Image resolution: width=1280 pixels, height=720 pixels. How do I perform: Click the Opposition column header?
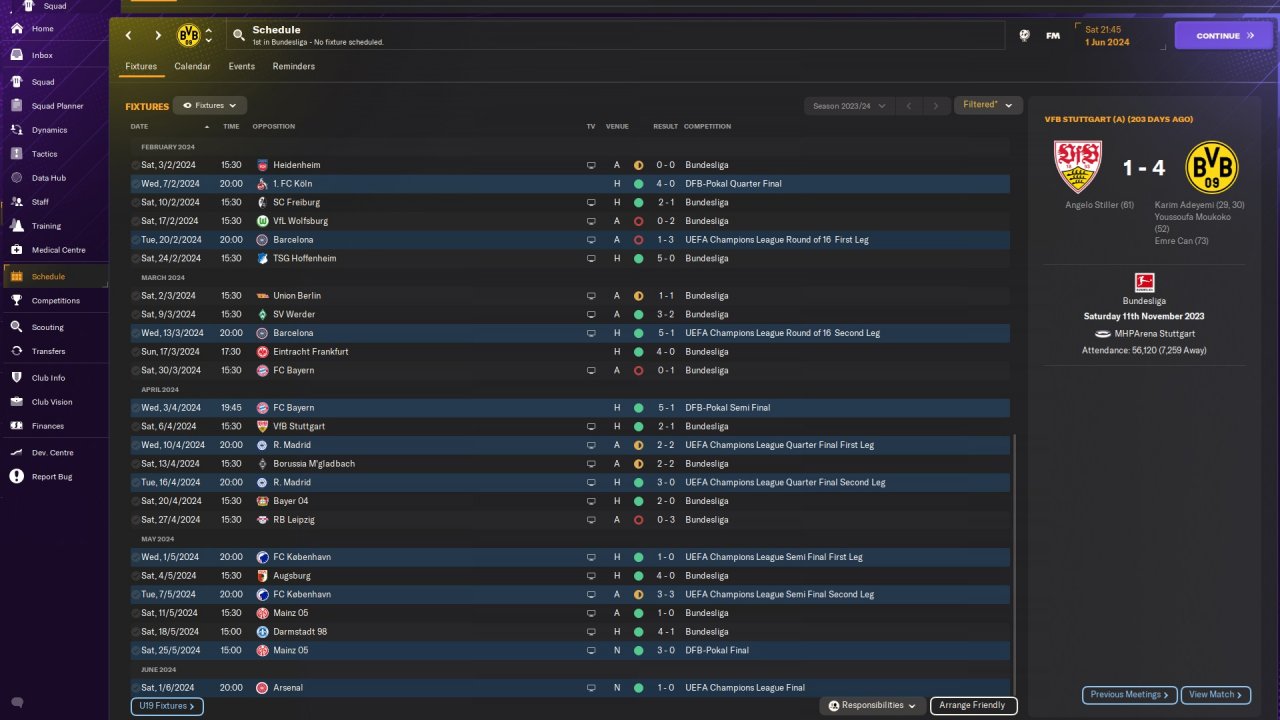(274, 127)
